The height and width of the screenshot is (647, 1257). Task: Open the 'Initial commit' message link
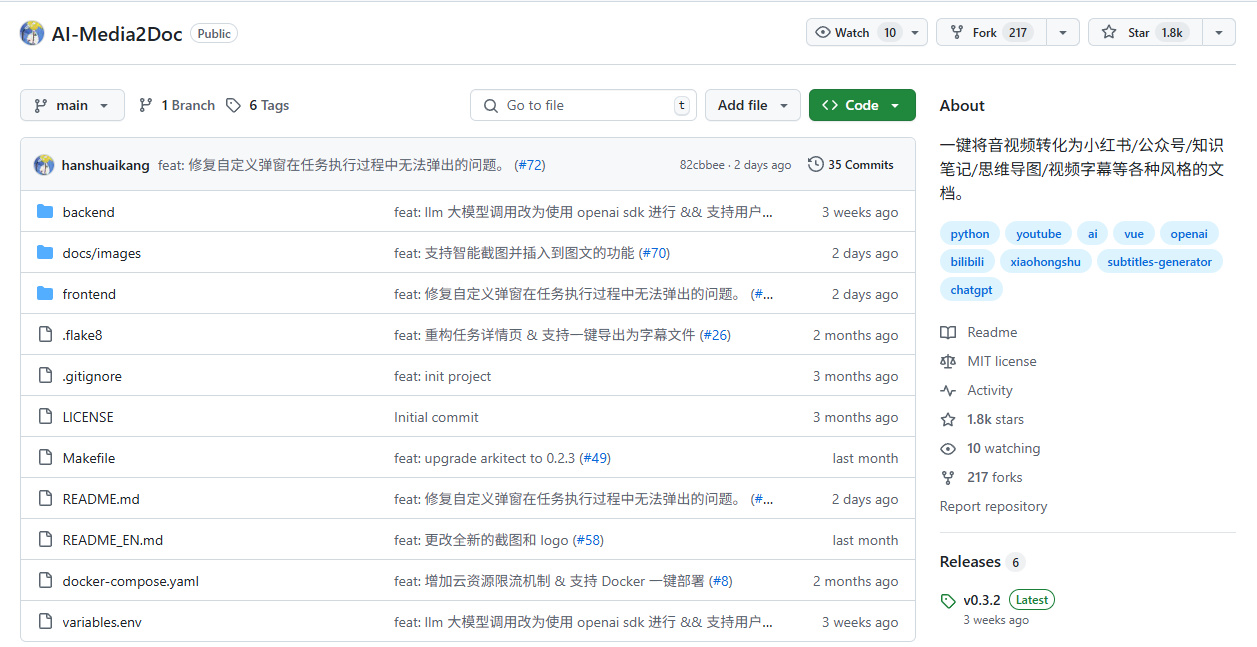point(436,417)
